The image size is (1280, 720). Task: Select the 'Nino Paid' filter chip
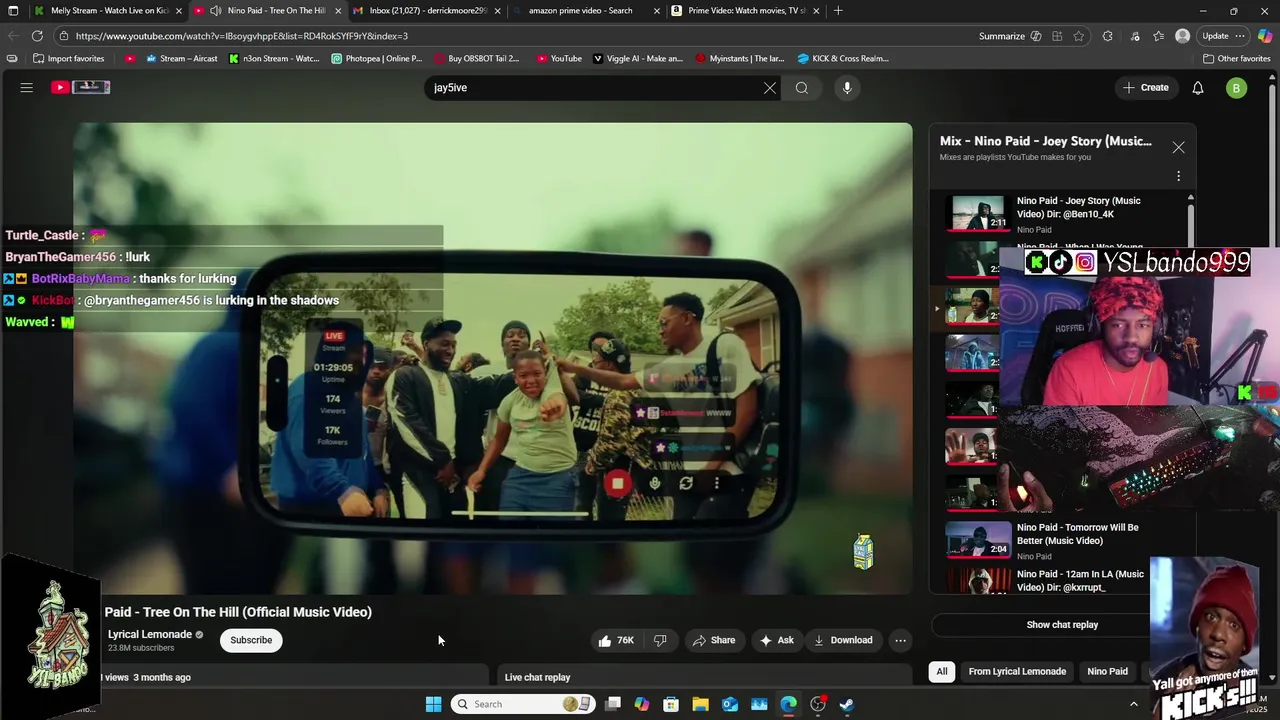1107,672
